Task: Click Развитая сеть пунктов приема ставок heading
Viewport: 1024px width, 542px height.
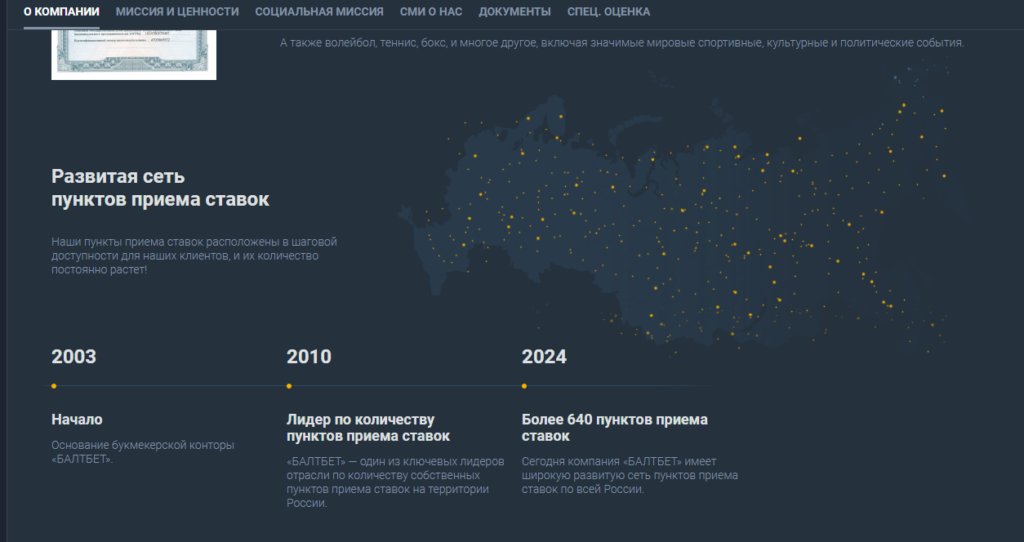Action: pyautogui.click(x=160, y=187)
